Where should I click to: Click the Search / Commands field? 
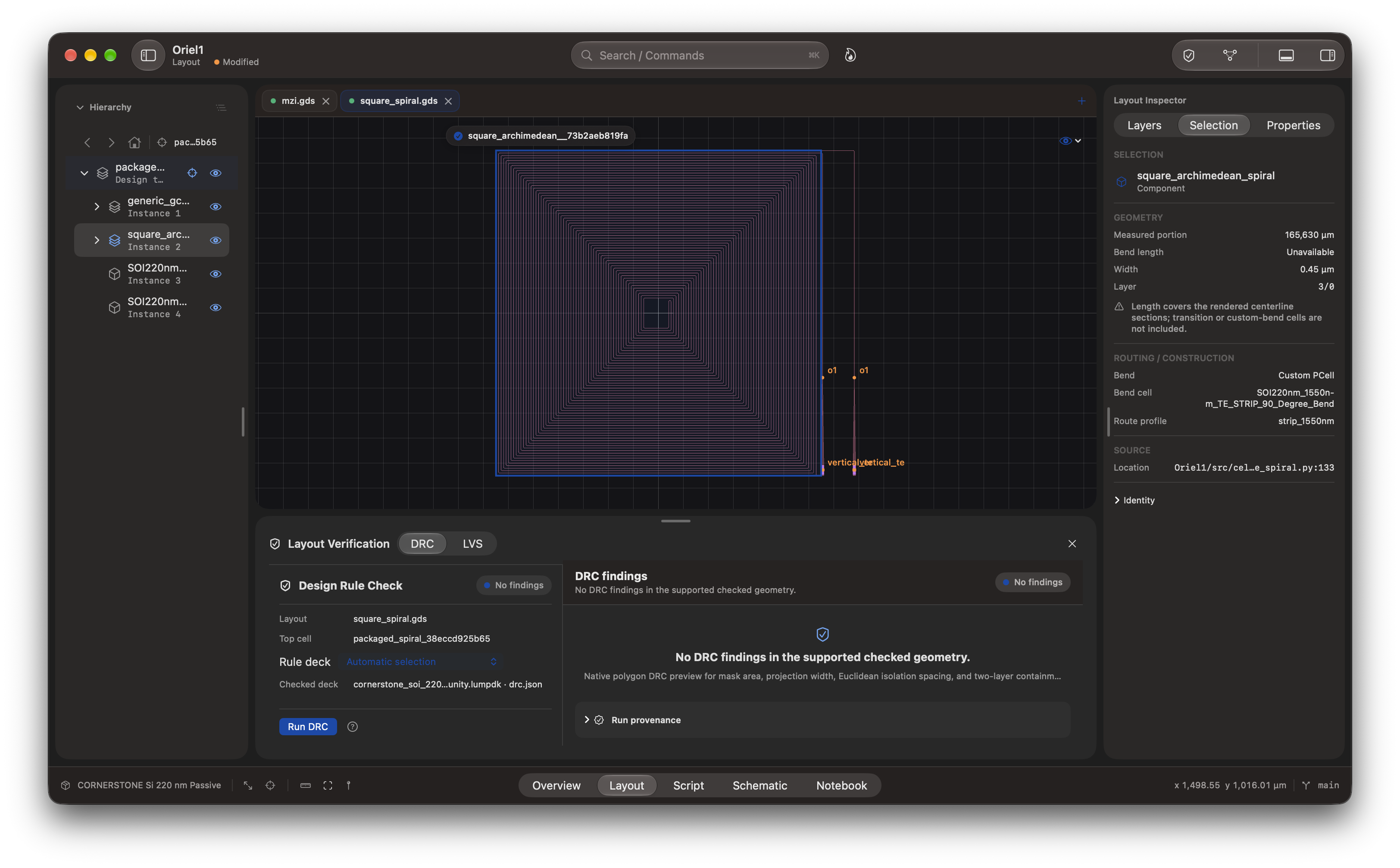click(x=699, y=55)
